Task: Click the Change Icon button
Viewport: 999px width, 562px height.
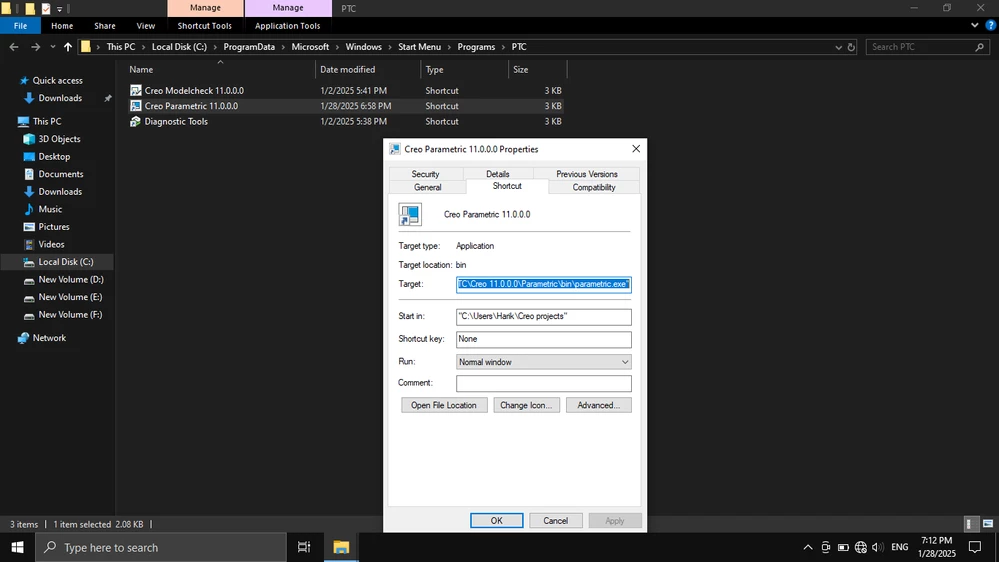Action: (526, 405)
